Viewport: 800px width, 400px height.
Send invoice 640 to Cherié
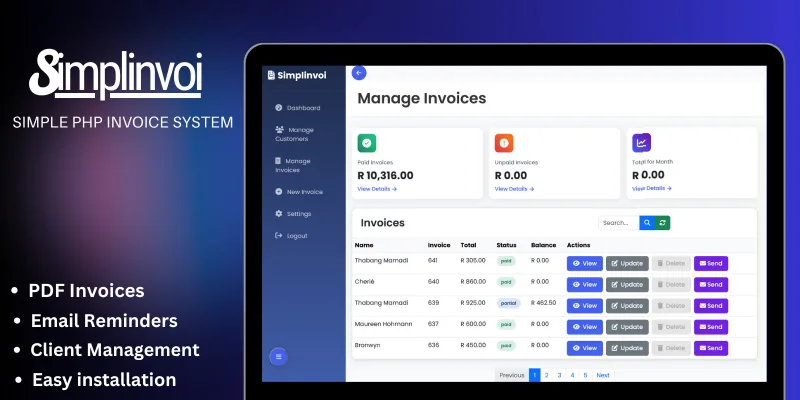point(711,285)
